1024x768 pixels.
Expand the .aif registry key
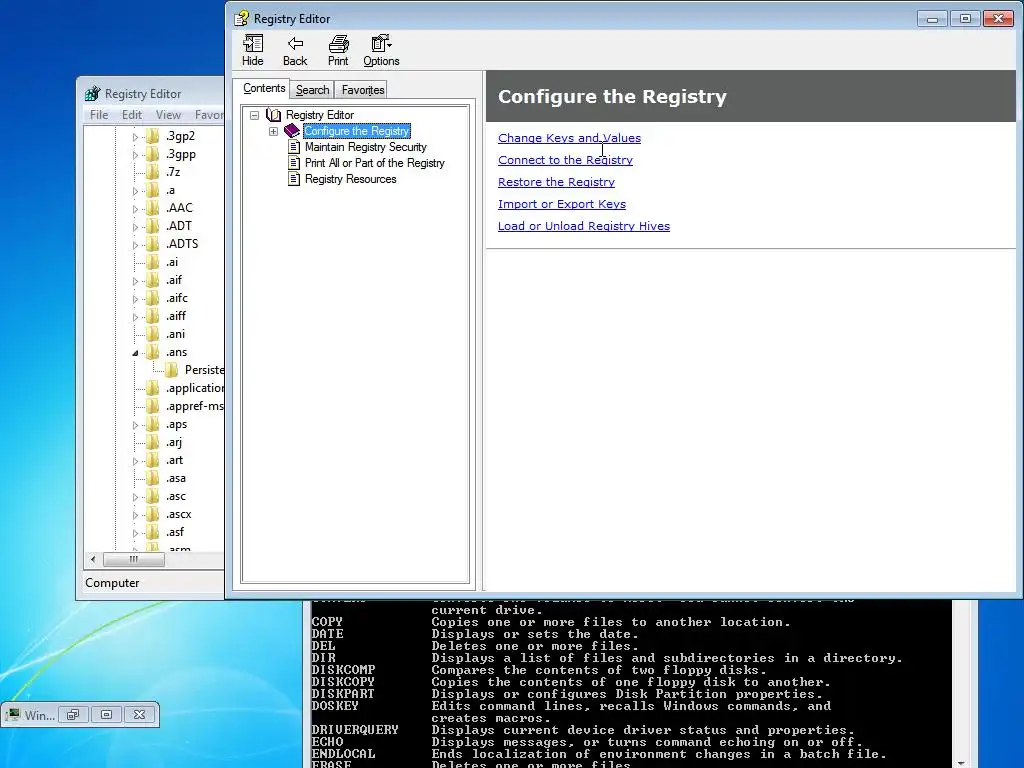point(135,281)
